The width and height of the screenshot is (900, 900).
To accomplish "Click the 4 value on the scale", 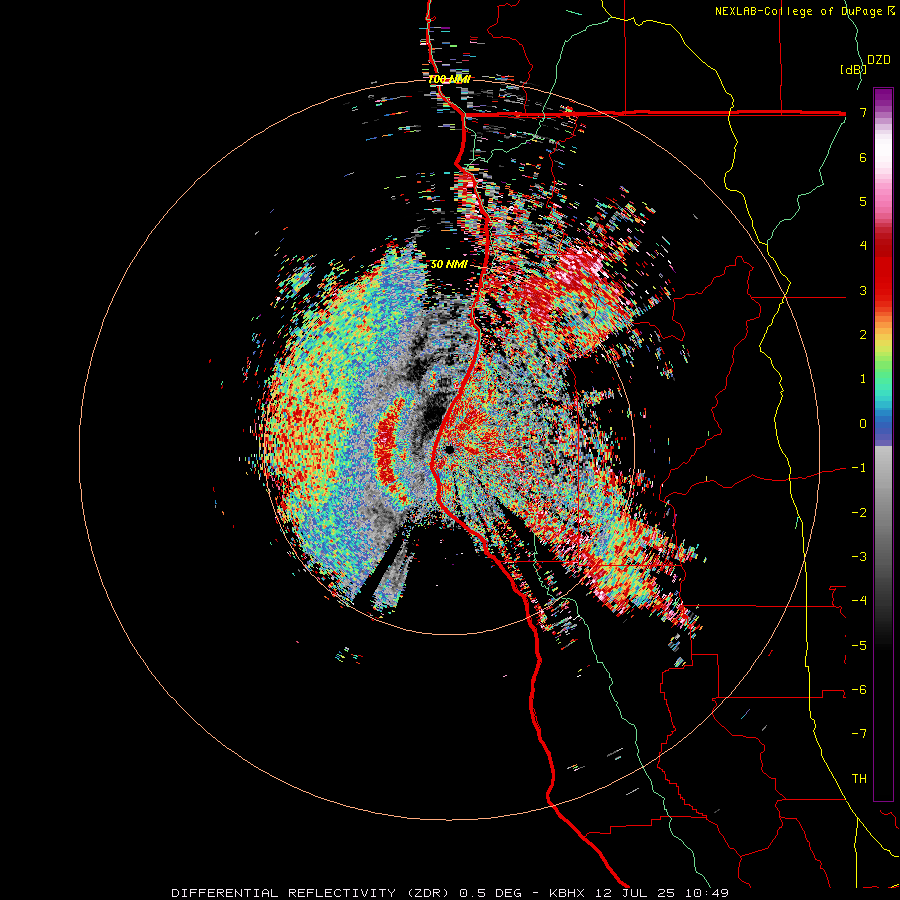I will click(x=863, y=246).
